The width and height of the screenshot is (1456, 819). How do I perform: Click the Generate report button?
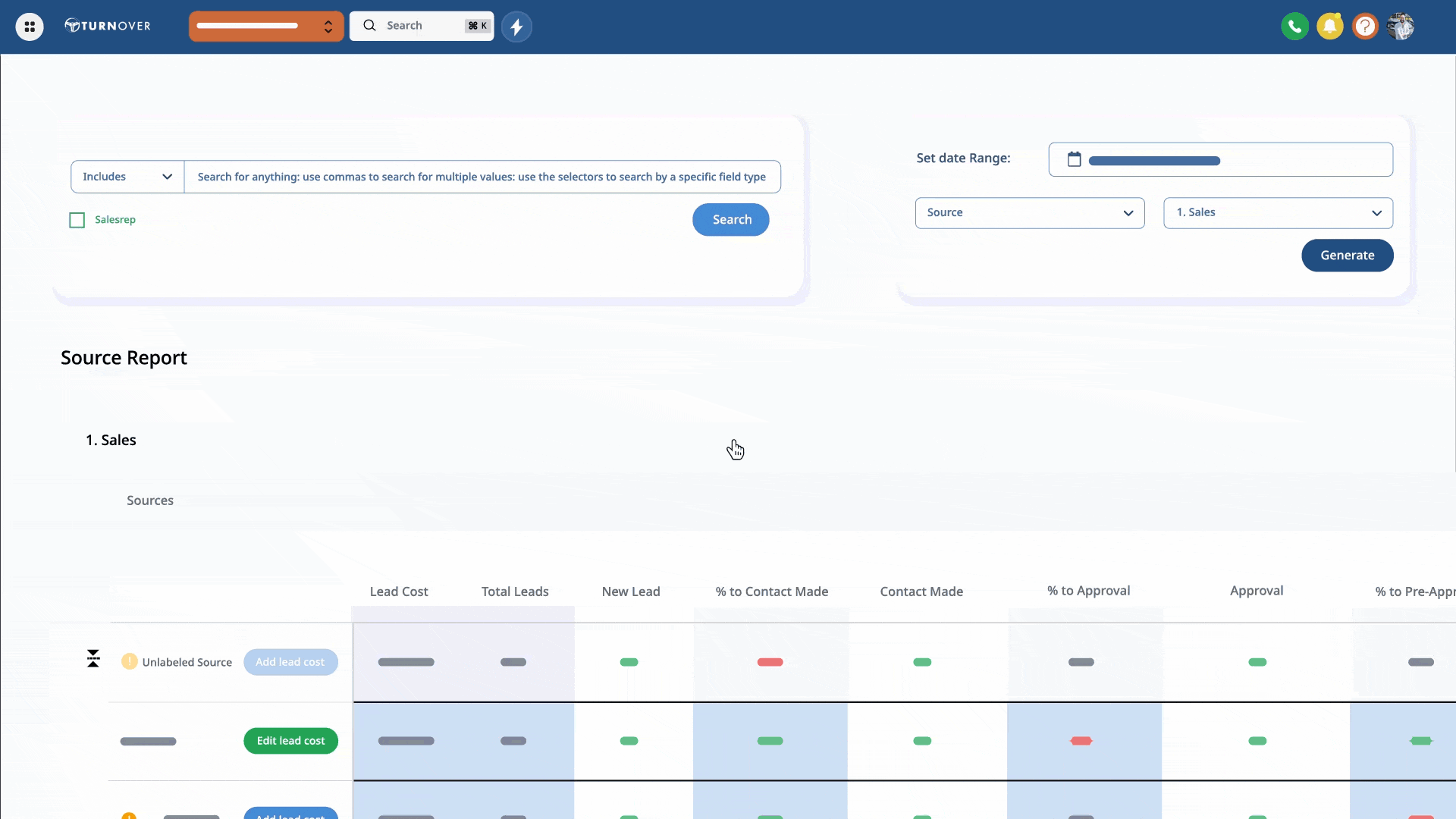coord(1347,256)
